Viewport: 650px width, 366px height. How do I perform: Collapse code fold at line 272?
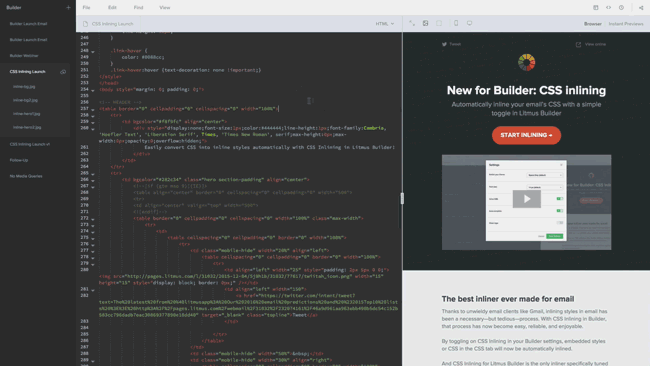tap(93, 219)
